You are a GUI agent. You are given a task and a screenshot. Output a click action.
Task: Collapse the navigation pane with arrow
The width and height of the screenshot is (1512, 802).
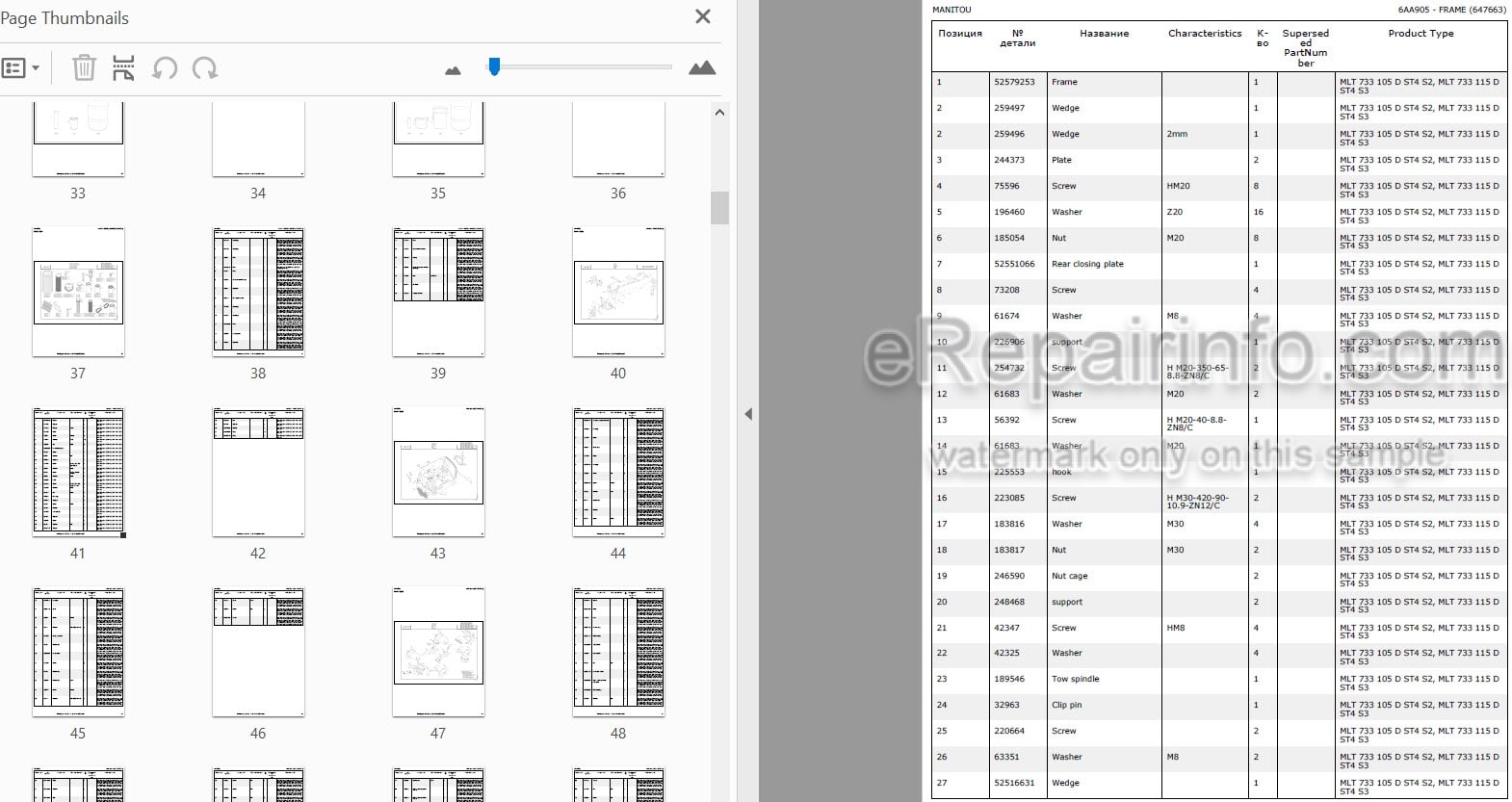tap(748, 414)
